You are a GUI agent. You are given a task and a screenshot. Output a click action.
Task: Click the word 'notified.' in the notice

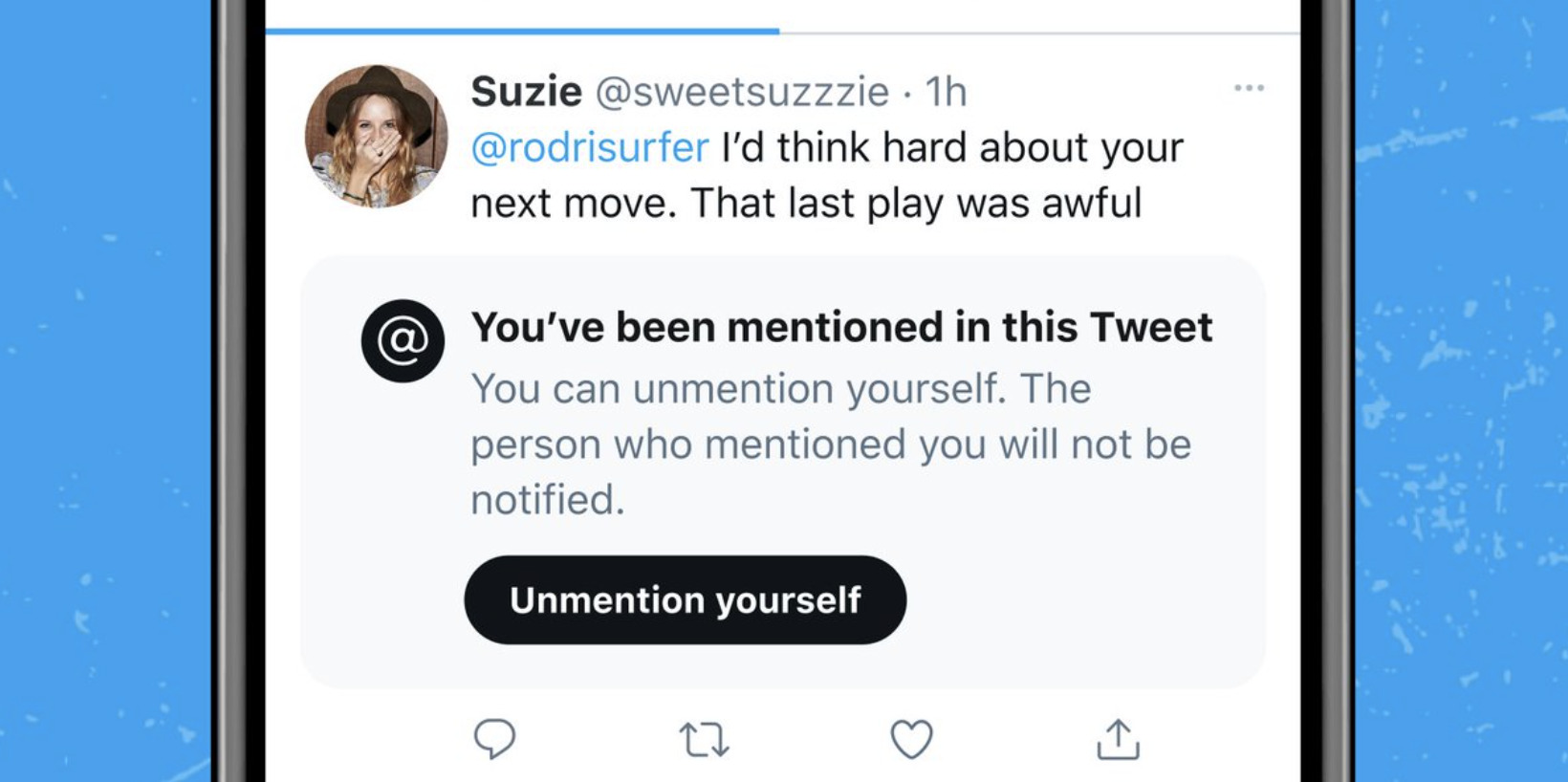click(548, 500)
